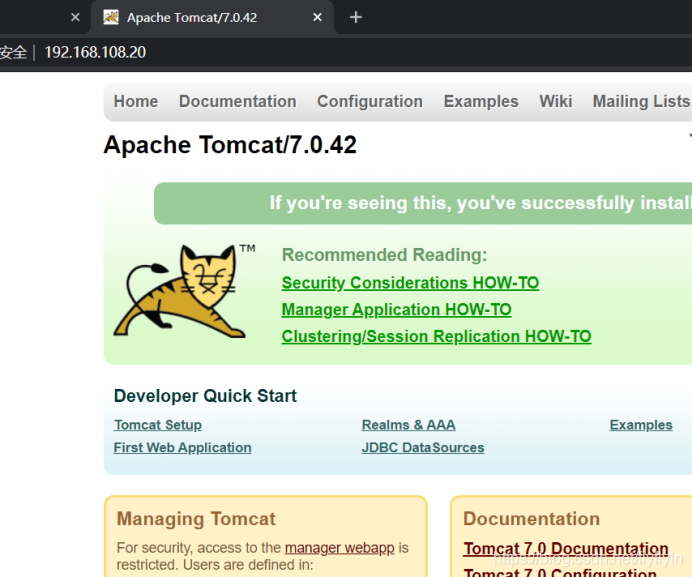
Task: Click the not-secure indicator in address bar
Action: (13, 52)
